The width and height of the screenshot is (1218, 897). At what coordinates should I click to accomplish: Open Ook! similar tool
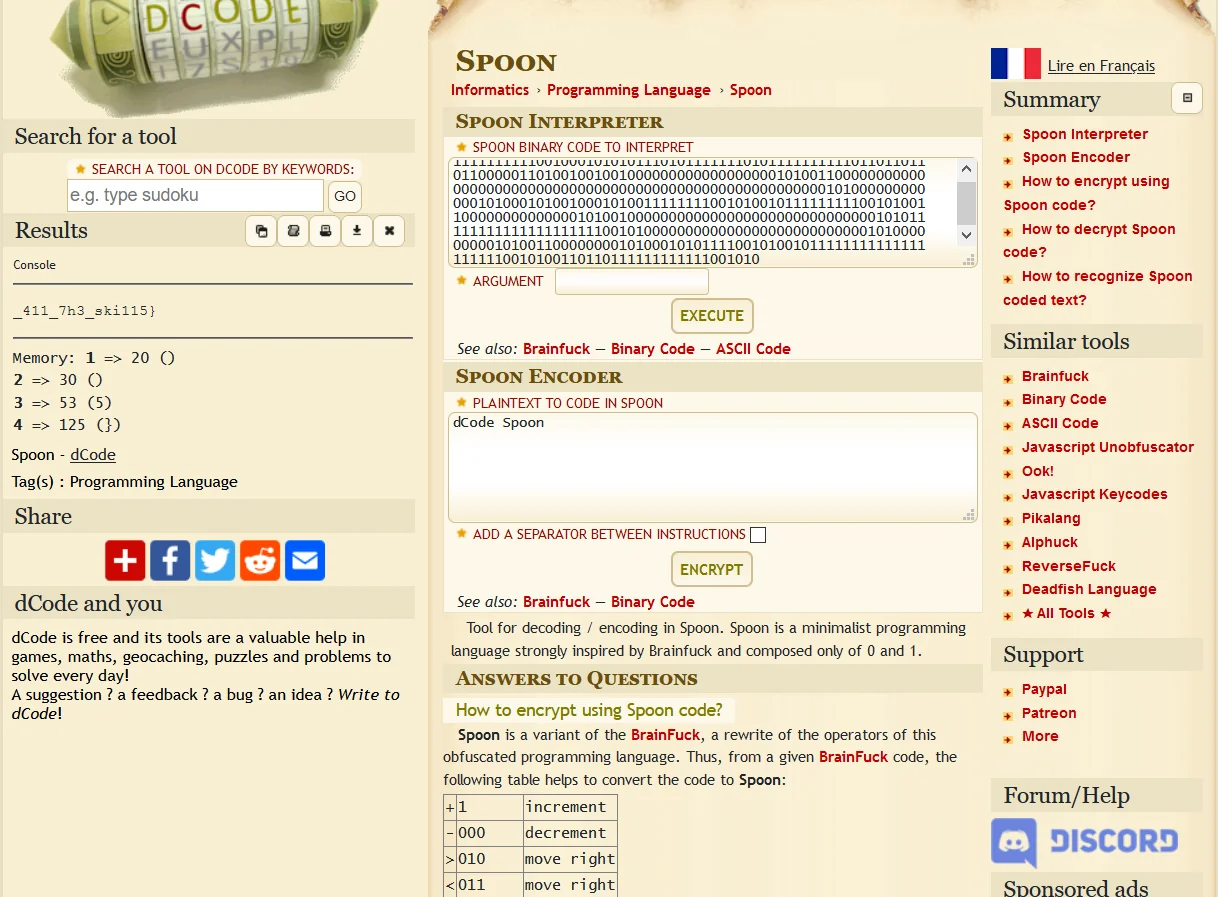point(1038,471)
